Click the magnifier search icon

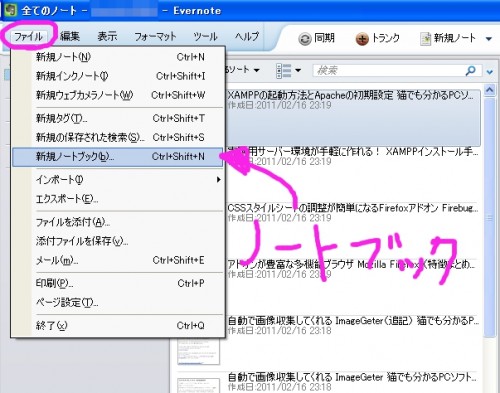pyautogui.click(x=471, y=70)
